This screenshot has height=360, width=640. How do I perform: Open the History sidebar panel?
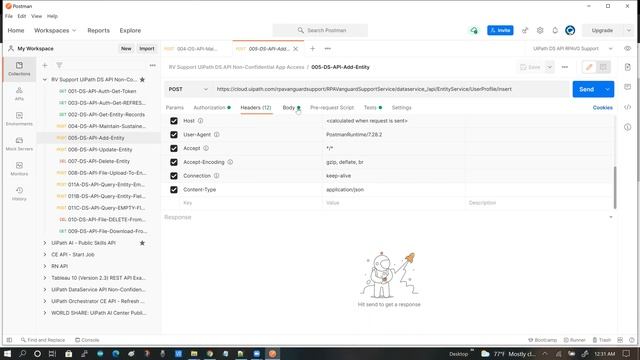tap(19, 193)
